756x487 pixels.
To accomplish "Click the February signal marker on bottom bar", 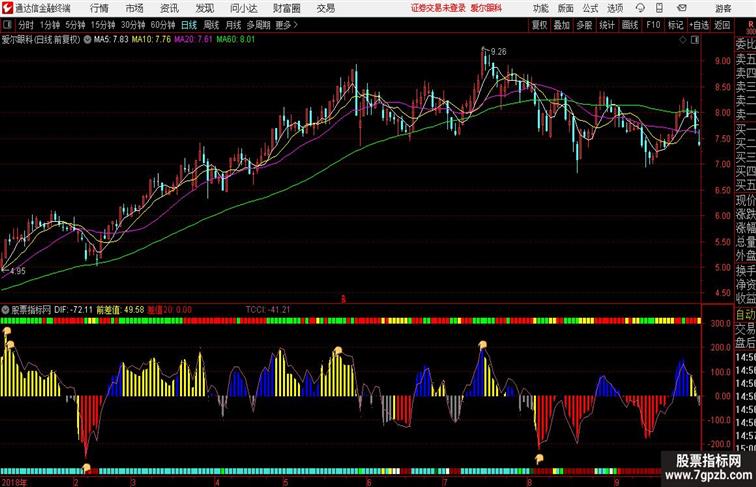I will [x=86, y=468].
